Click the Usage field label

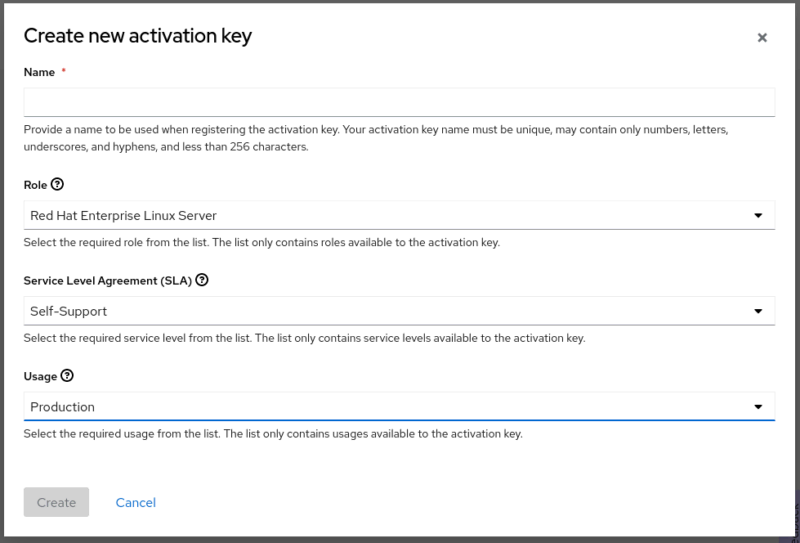point(40,377)
